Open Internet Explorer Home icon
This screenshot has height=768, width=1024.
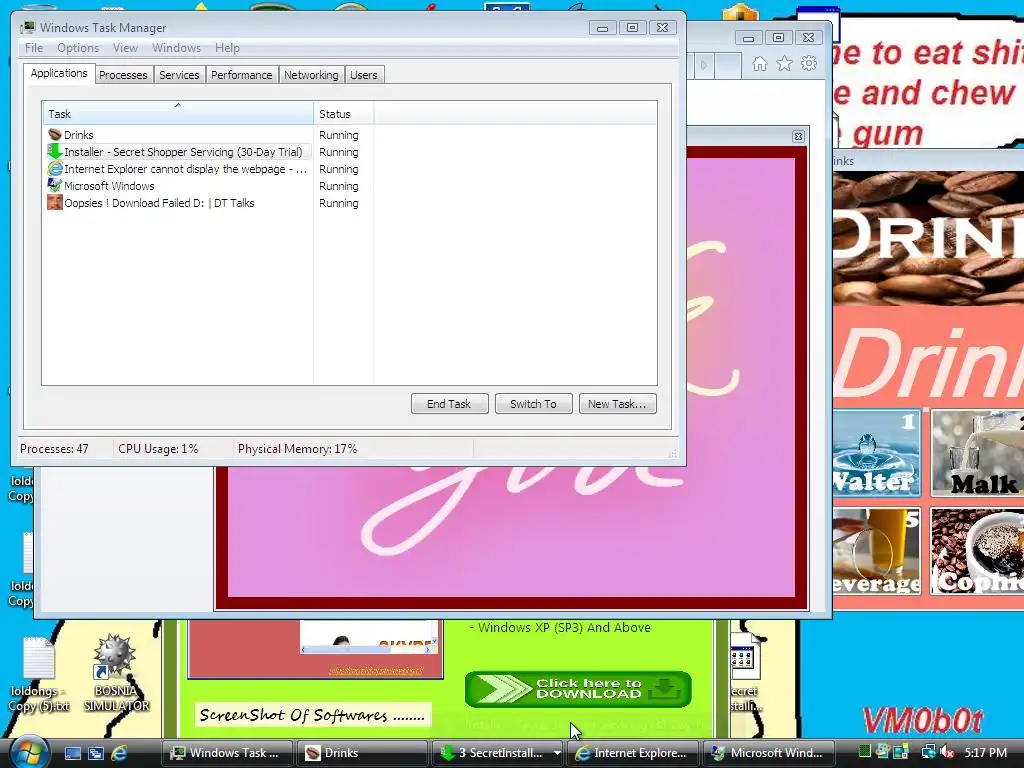pyautogui.click(x=760, y=63)
